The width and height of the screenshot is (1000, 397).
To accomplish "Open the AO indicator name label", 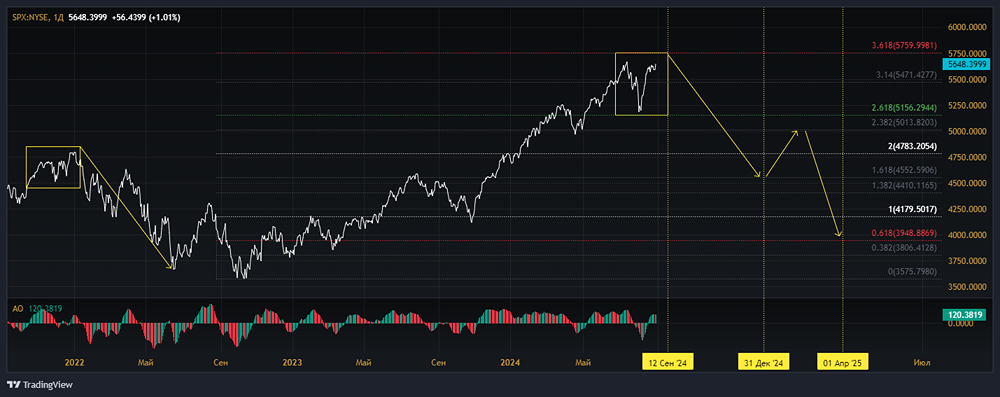I will tap(18, 309).
